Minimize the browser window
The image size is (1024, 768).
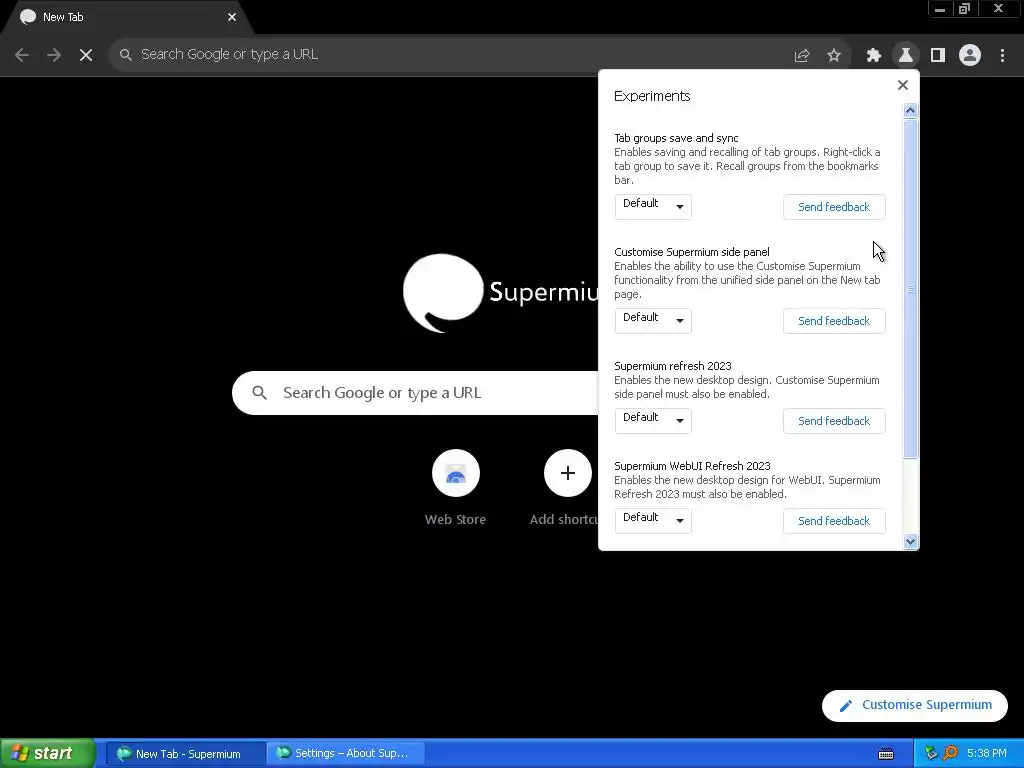[940, 9]
